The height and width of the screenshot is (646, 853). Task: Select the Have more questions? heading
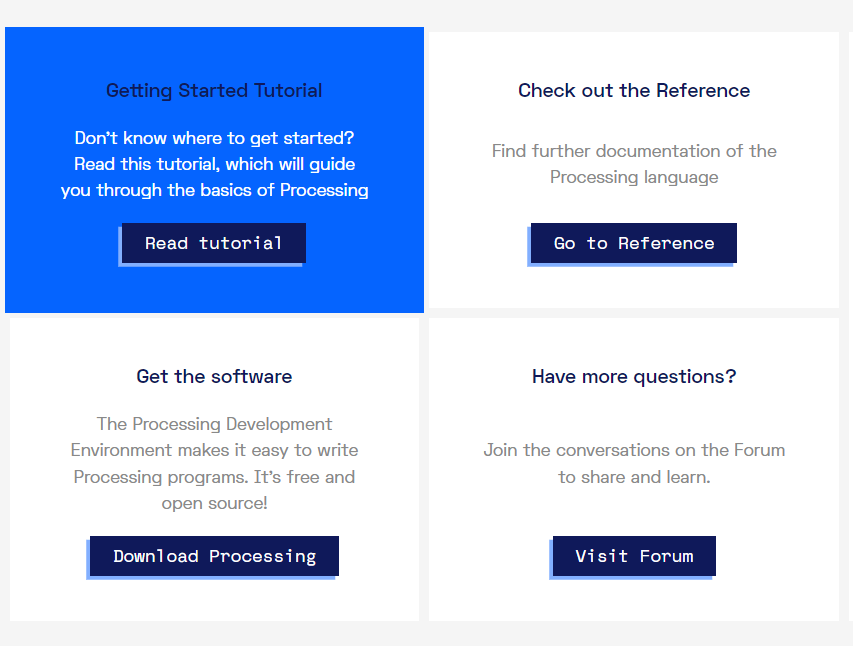click(633, 377)
